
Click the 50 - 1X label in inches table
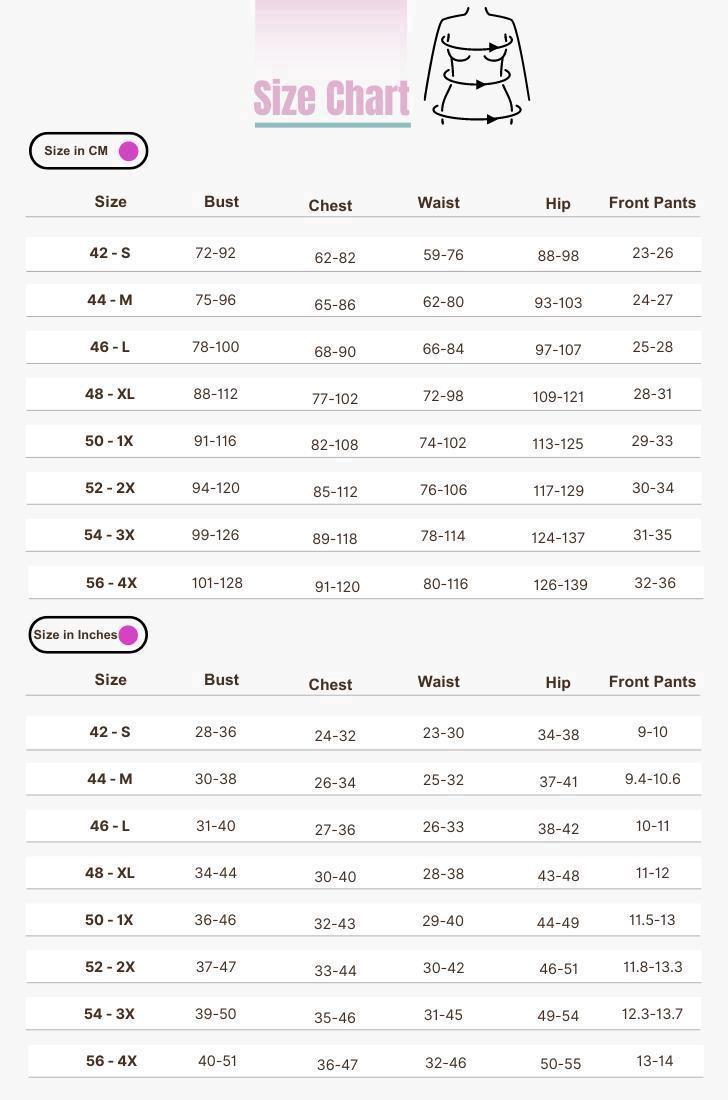[109, 920]
